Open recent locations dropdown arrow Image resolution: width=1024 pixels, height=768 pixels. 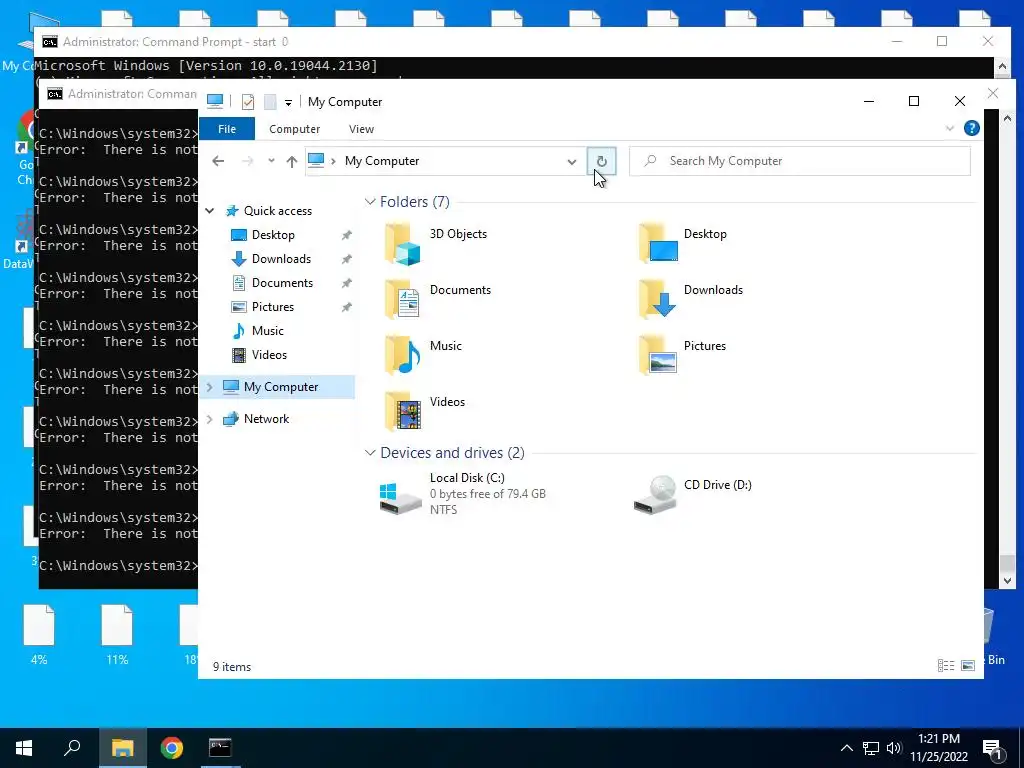point(271,161)
